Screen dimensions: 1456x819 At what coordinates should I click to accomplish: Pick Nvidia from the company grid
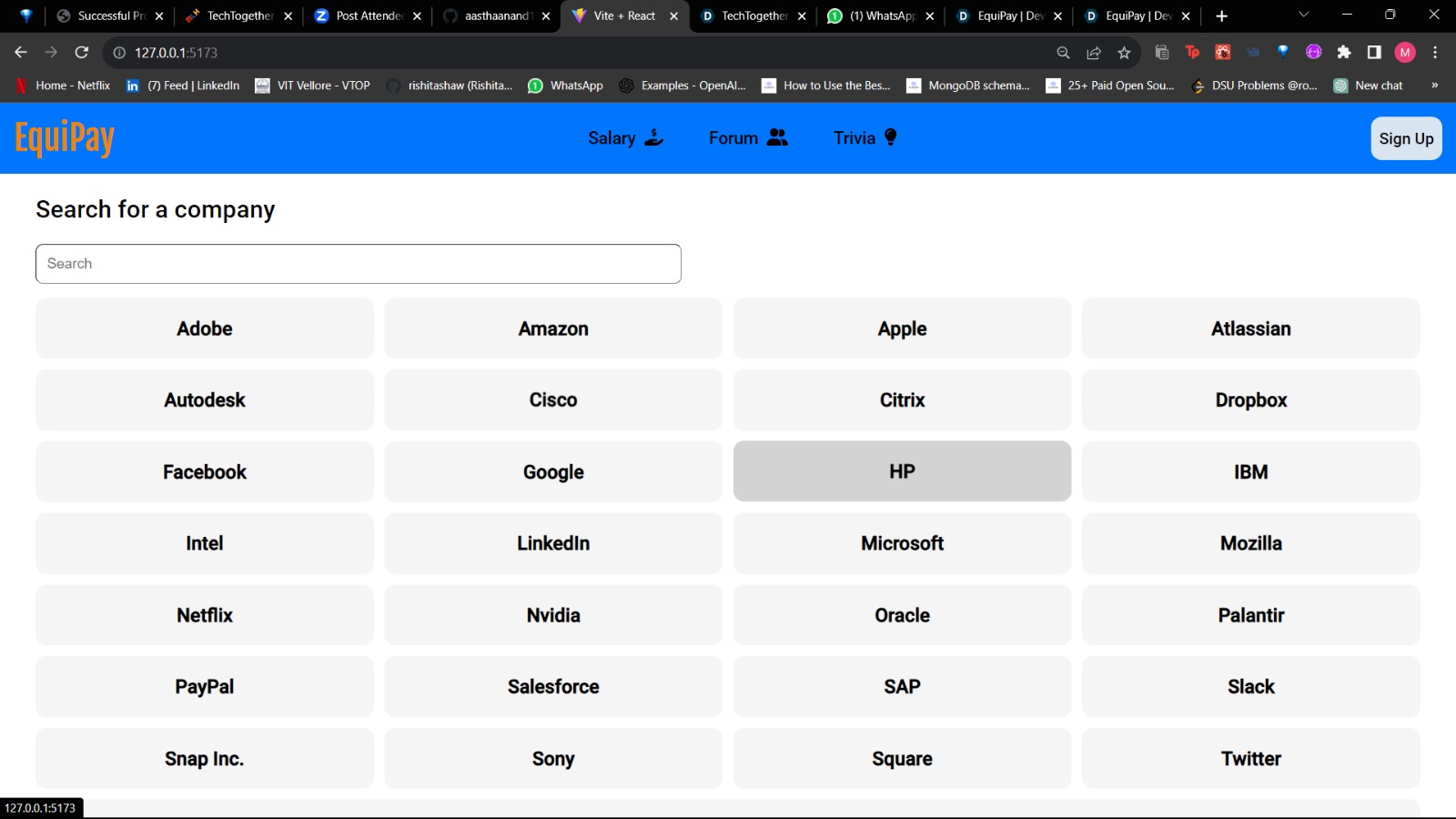(553, 615)
